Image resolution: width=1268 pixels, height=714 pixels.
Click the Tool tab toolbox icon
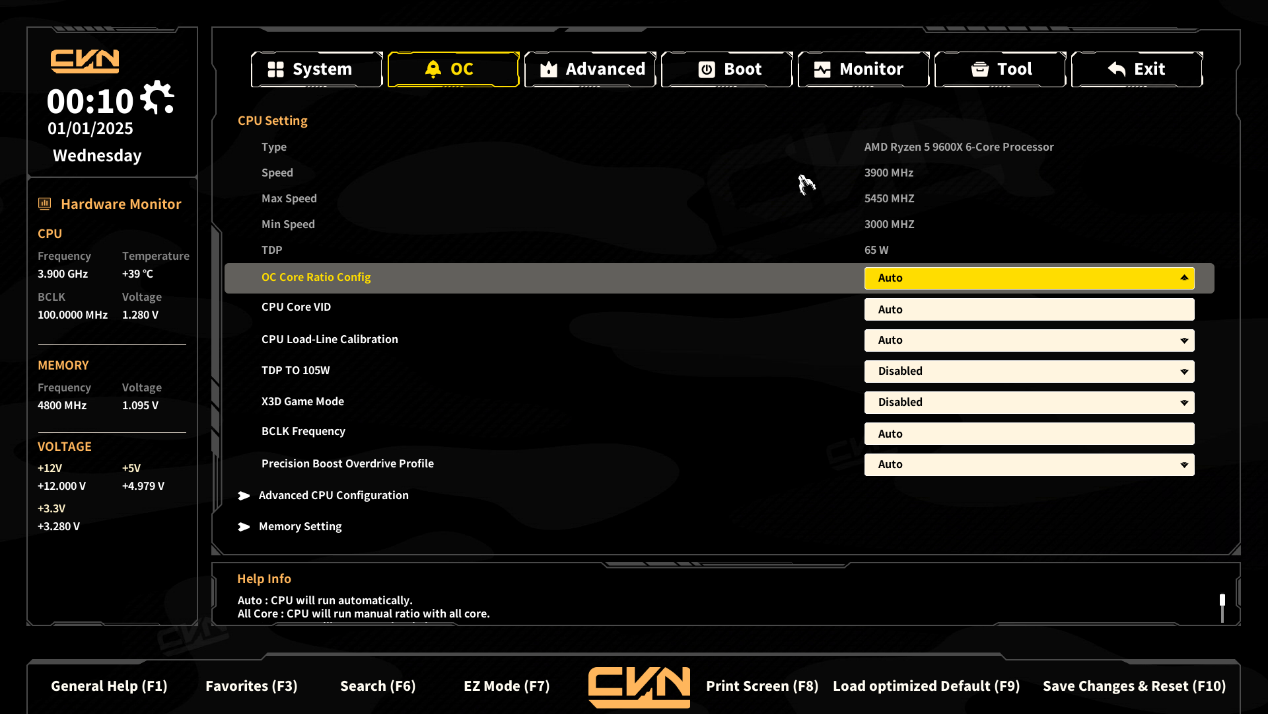[x=980, y=69]
